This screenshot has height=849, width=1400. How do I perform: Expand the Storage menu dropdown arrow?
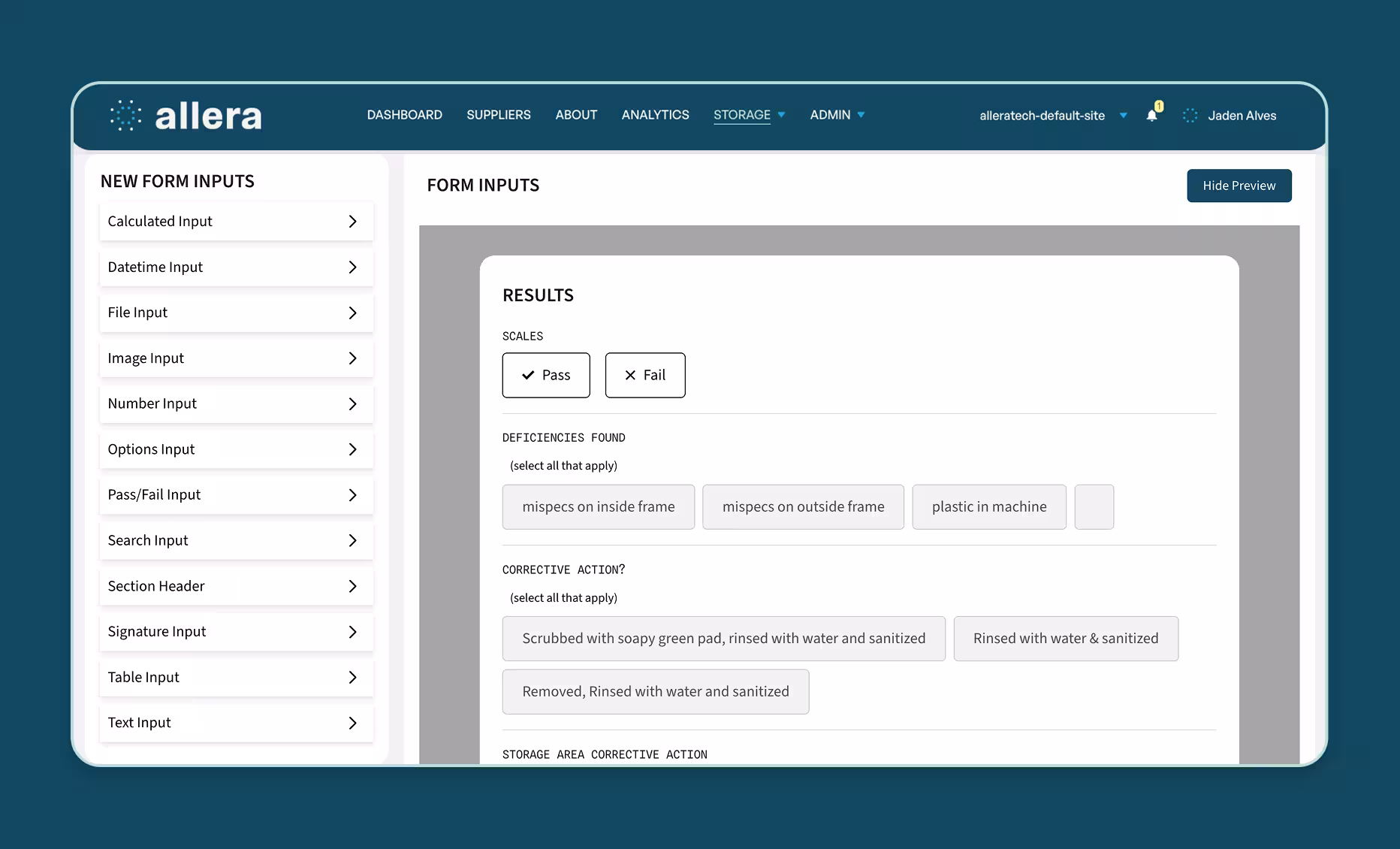tap(782, 115)
